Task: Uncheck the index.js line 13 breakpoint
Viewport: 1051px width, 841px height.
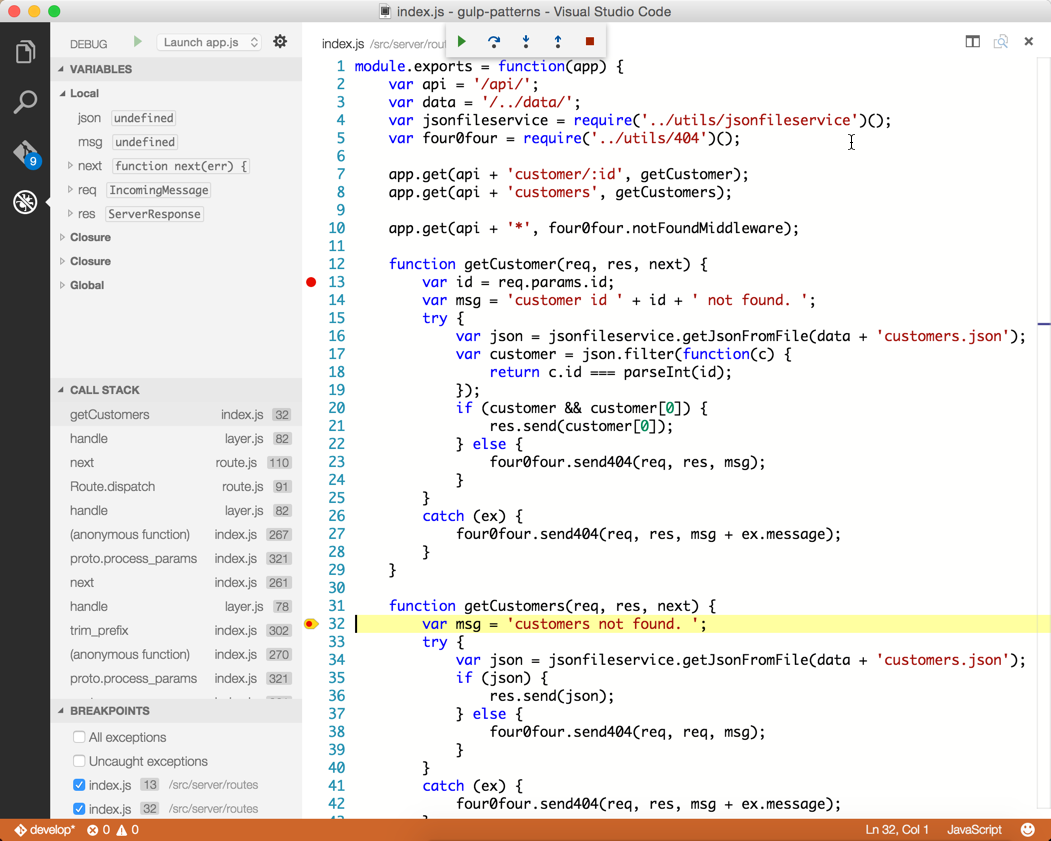Action: point(77,785)
